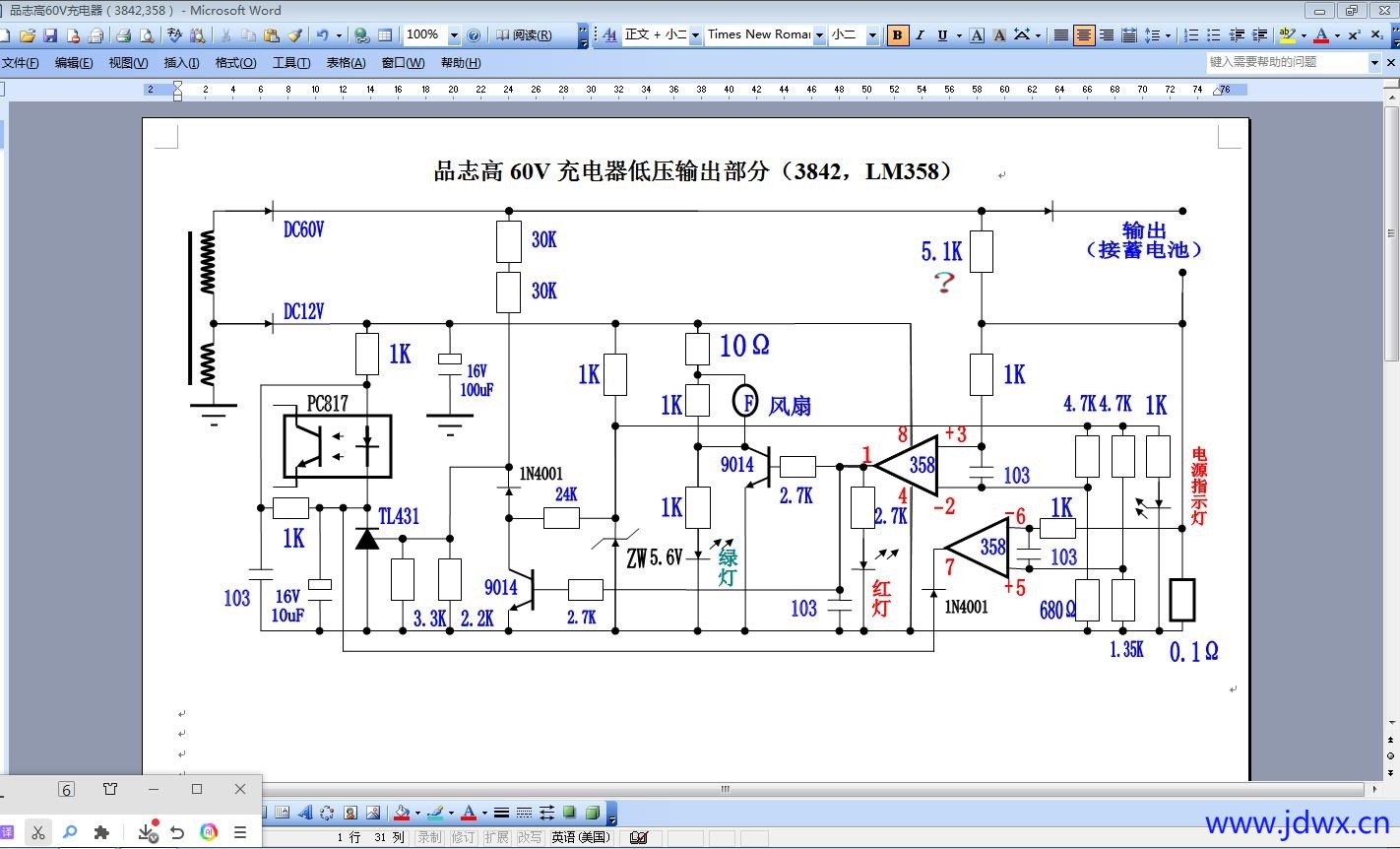This screenshot has width=1400, height=849.
Task: Toggle Underline formatting
Action: (942, 35)
